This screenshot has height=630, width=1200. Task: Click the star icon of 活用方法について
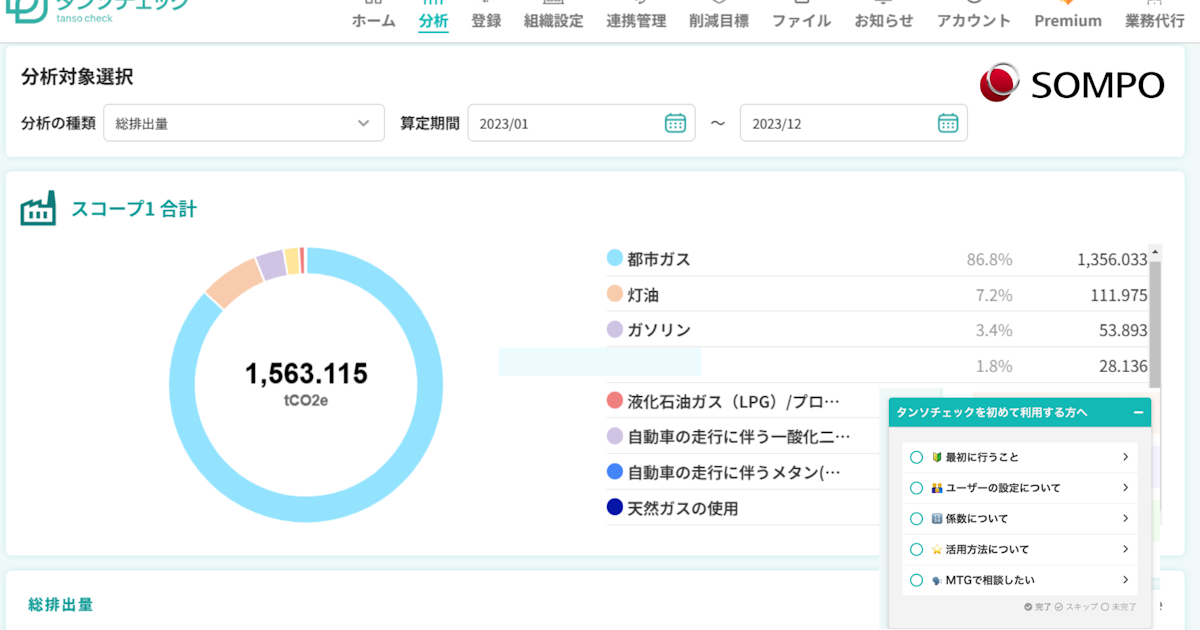[x=937, y=550]
